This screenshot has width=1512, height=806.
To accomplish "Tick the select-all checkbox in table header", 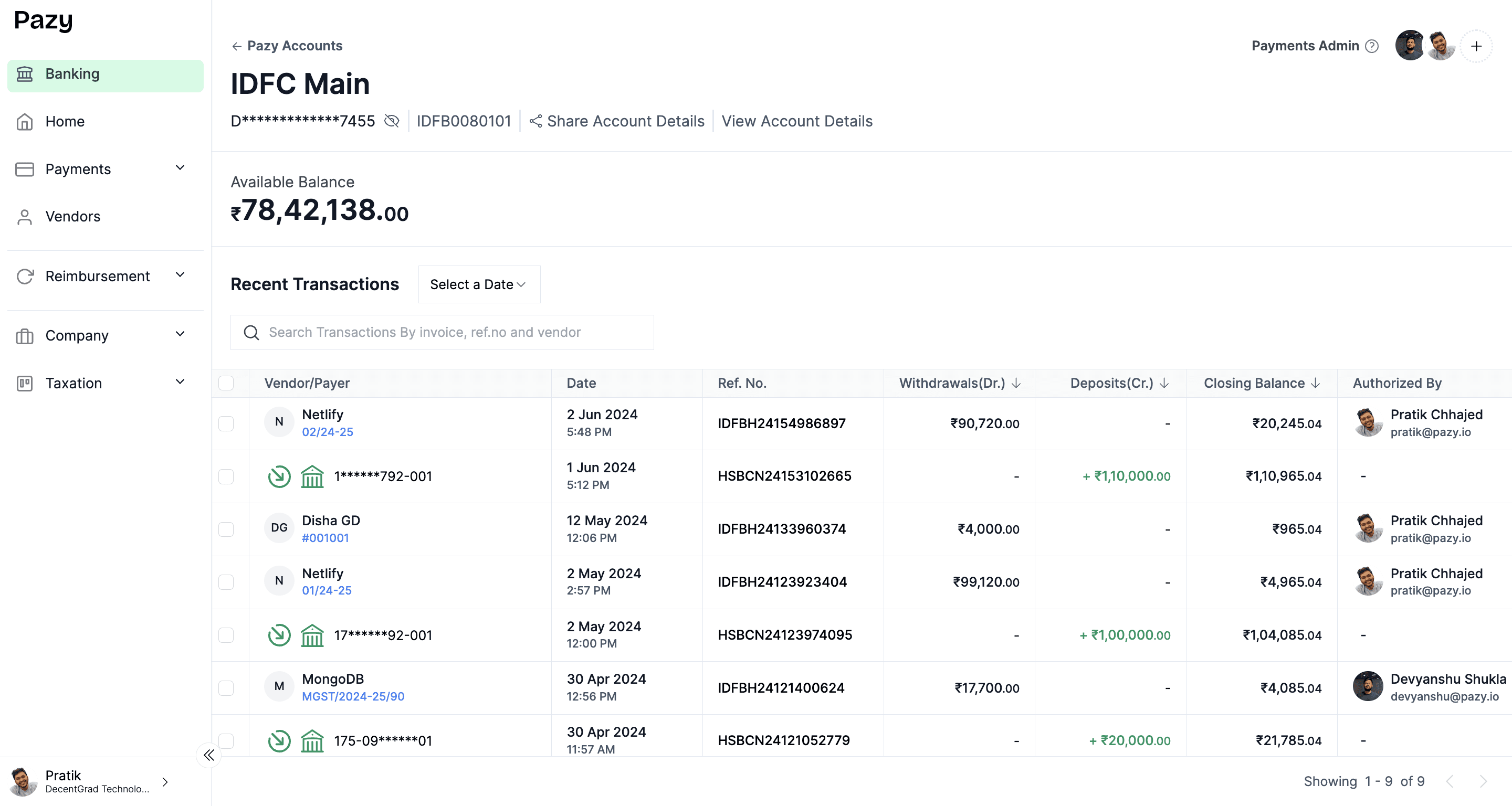I will (227, 383).
